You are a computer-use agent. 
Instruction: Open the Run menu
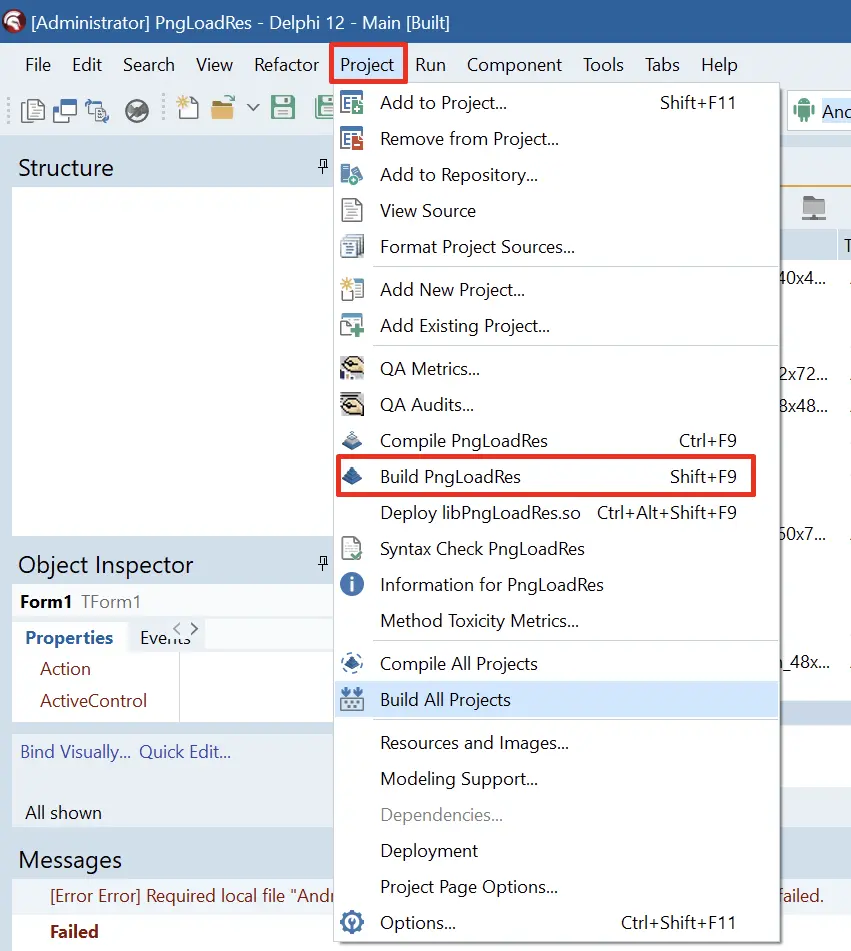(430, 64)
